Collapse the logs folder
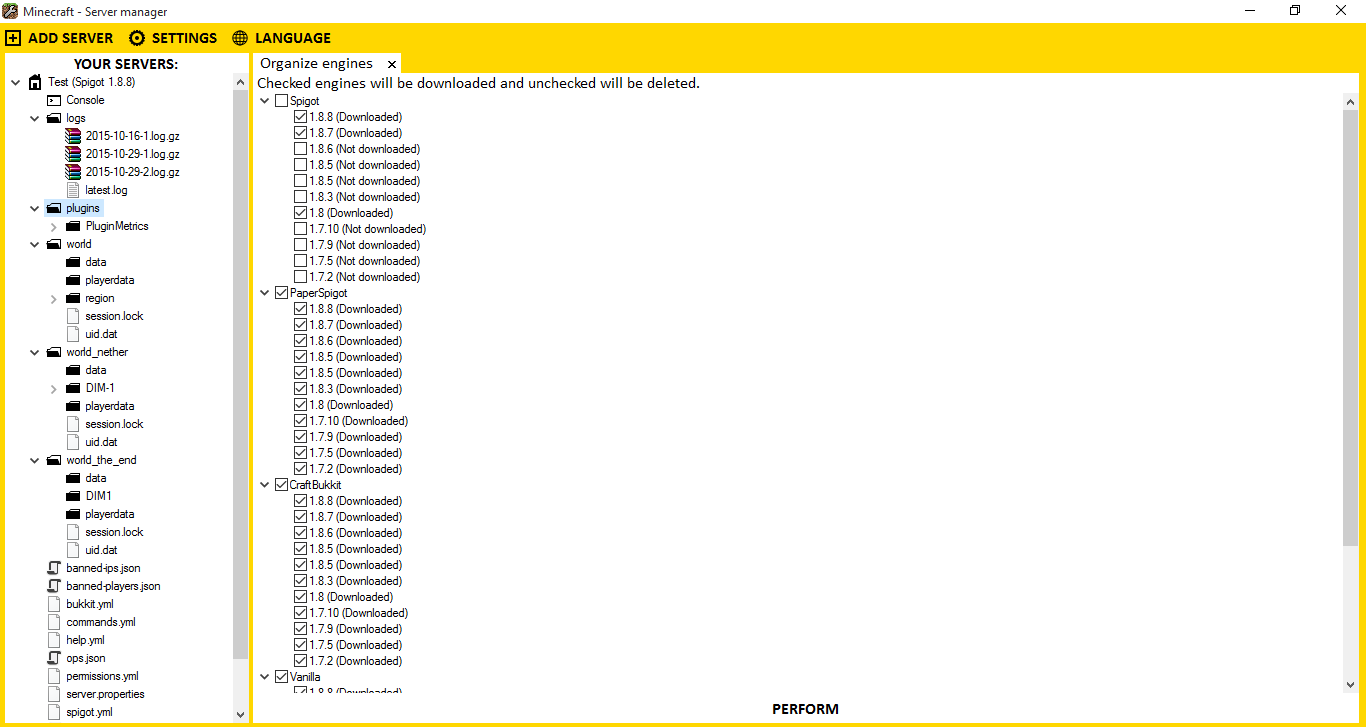This screenshot has width=1366, height=727. click(x=34, y=118)
